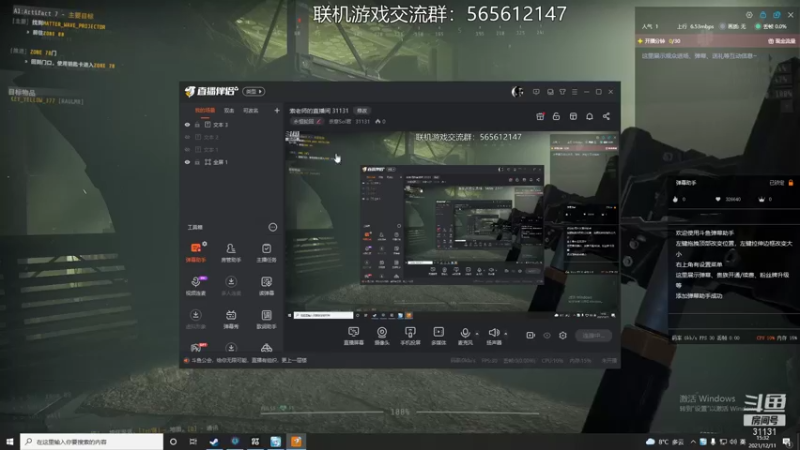
Task: Click the message icon beside avatar
Action: pos(536,92)
